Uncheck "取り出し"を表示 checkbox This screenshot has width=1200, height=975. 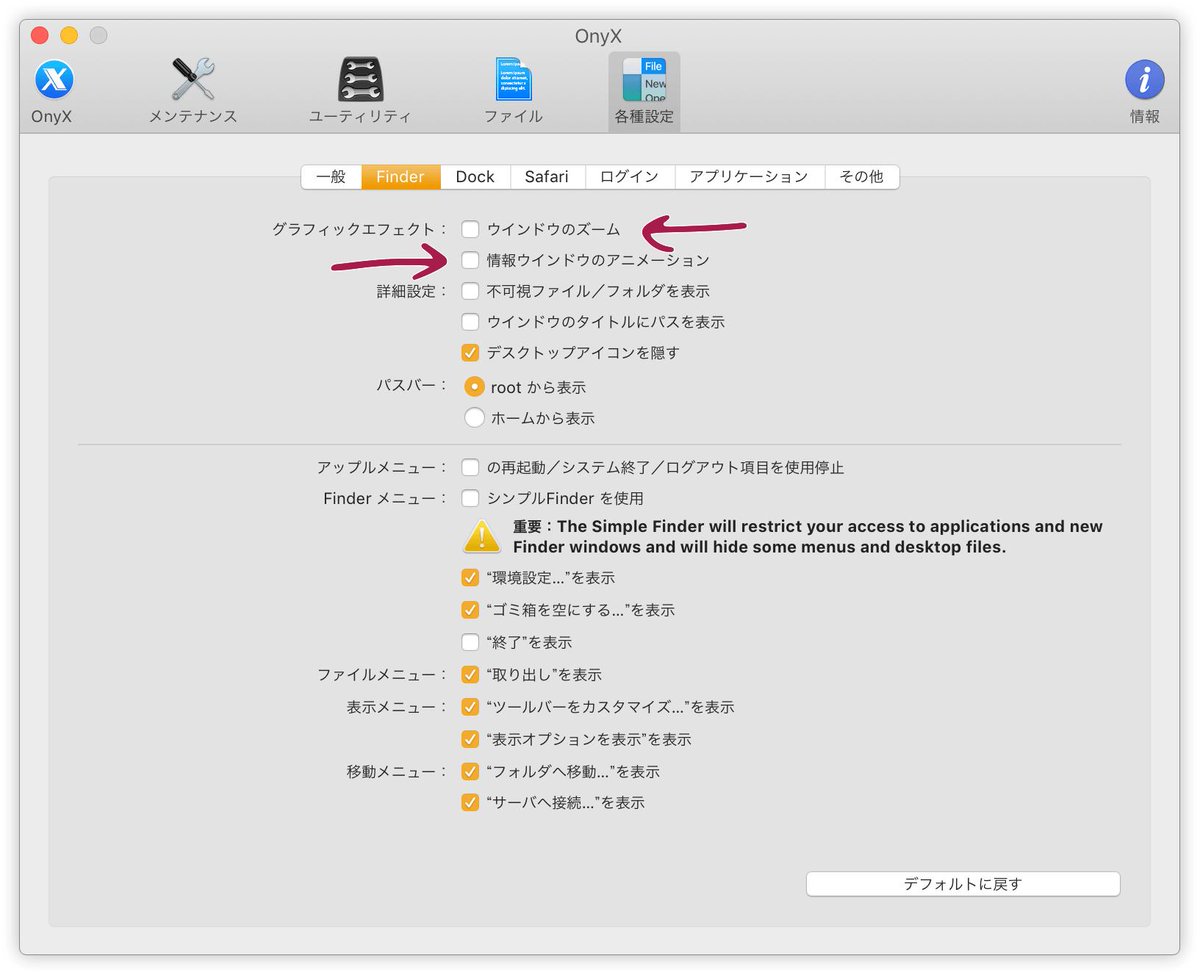[x=470, y=675]
